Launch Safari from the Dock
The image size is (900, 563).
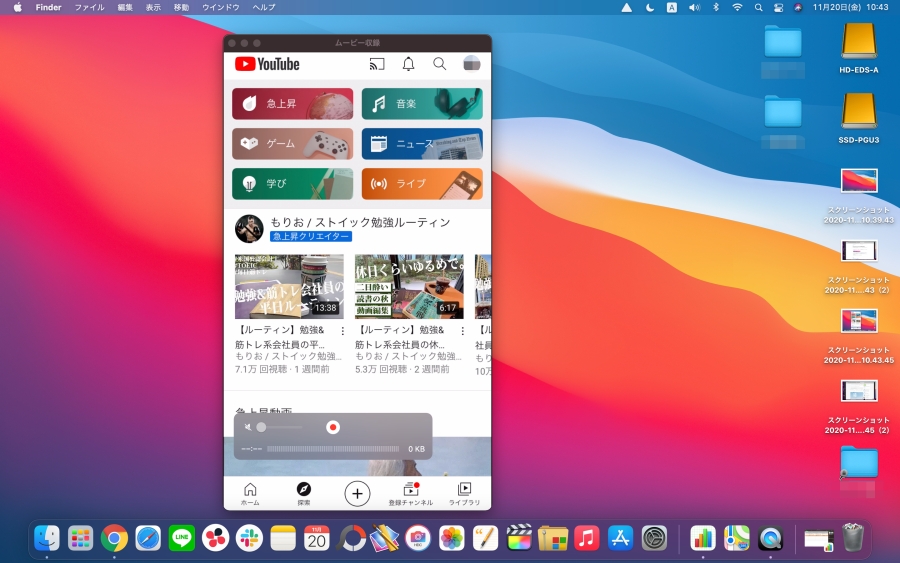point(148,538)
